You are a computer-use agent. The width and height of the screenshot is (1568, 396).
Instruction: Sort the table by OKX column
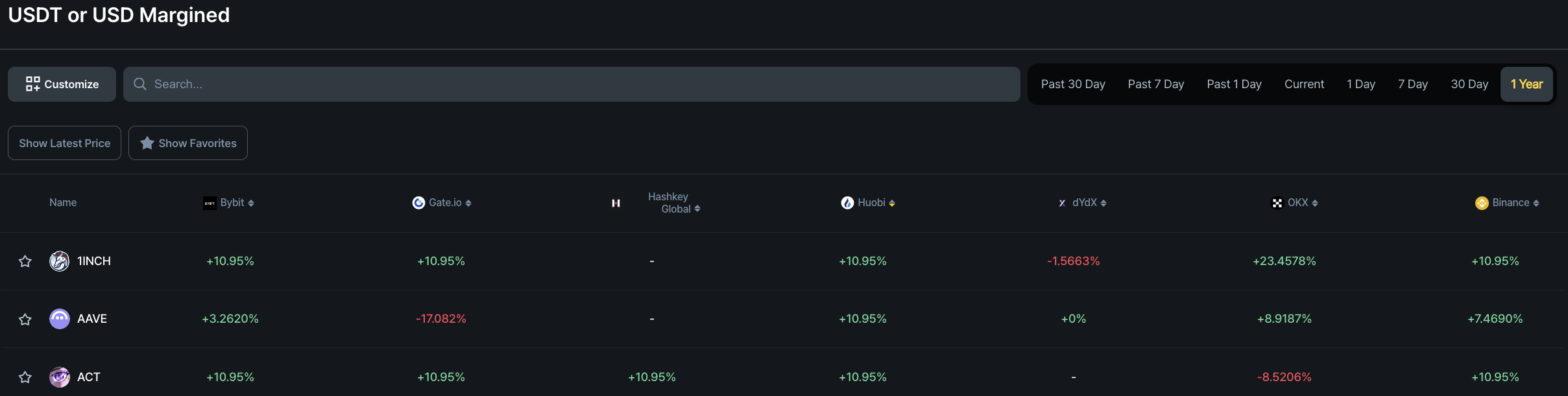click(x=1314, y=202)
